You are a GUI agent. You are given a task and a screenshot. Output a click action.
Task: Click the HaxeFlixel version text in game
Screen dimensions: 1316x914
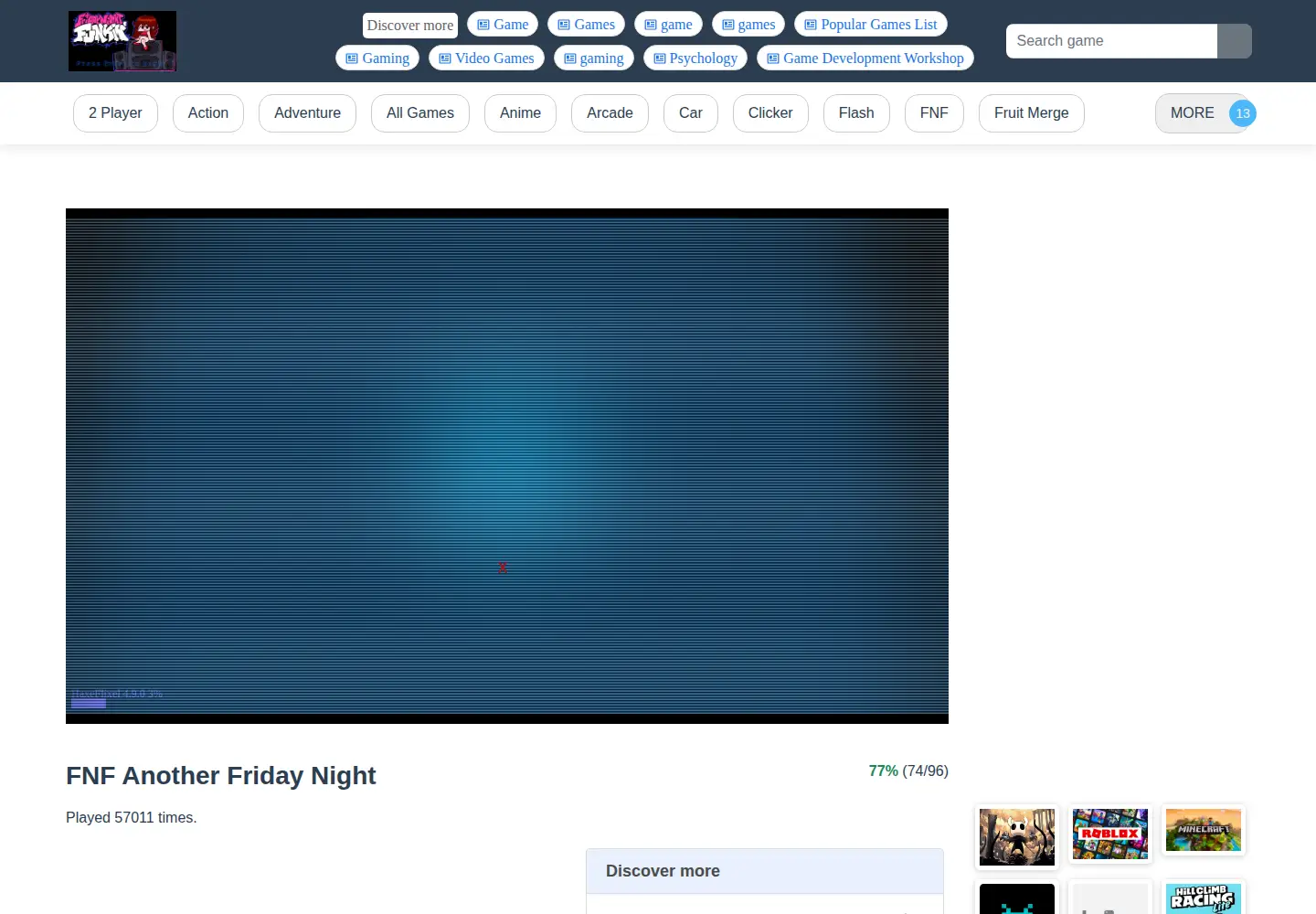coord(117,694)
